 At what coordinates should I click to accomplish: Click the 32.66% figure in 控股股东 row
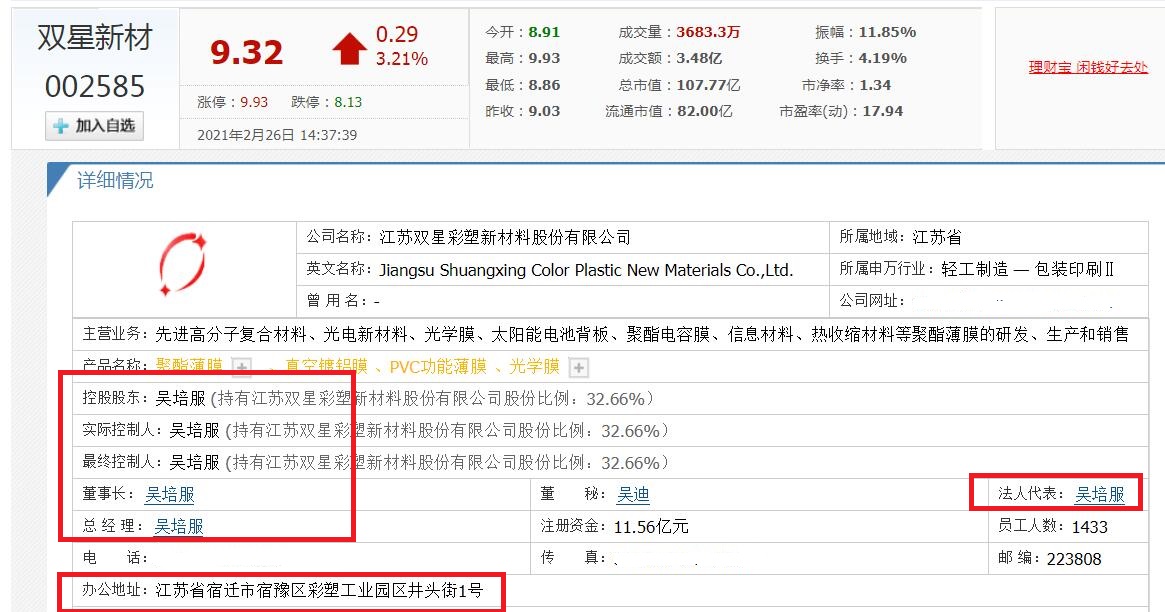click(x=615, y=399)
